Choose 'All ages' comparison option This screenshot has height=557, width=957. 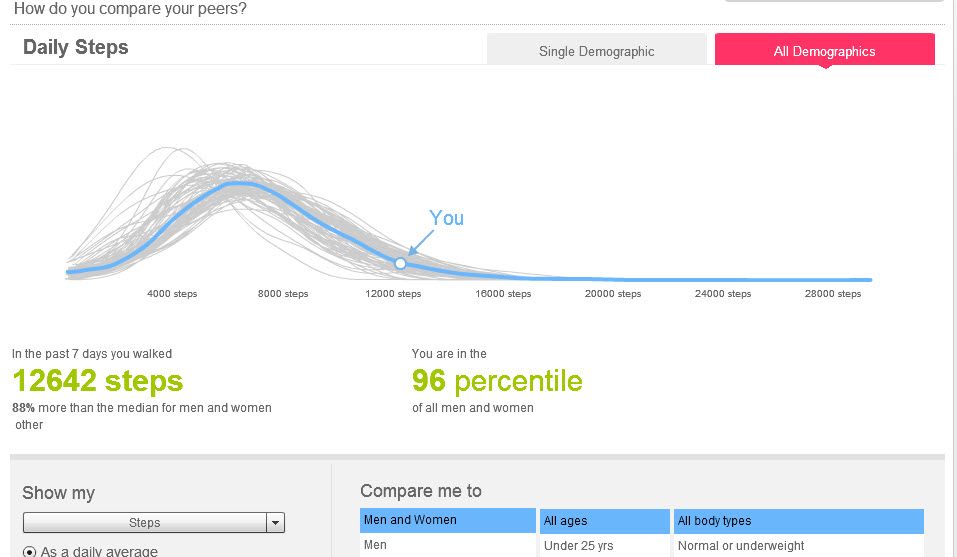605,521
